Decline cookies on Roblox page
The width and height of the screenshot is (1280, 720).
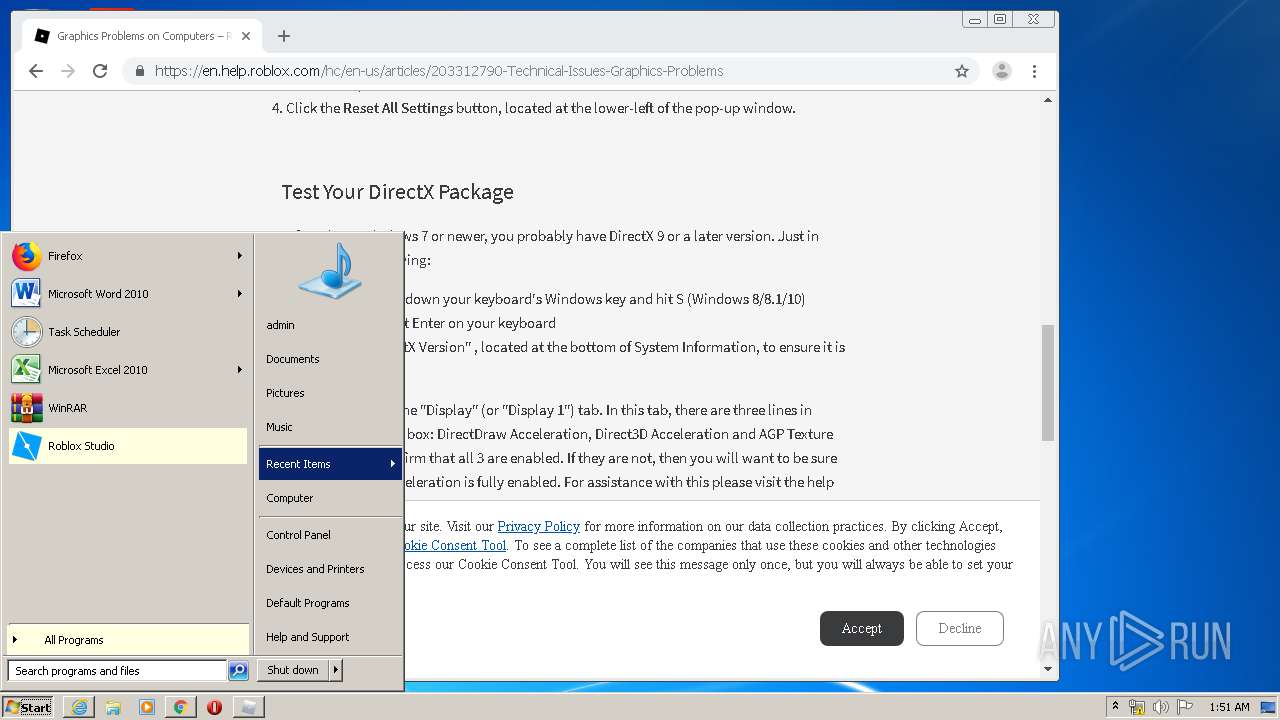tap(960, 628)
